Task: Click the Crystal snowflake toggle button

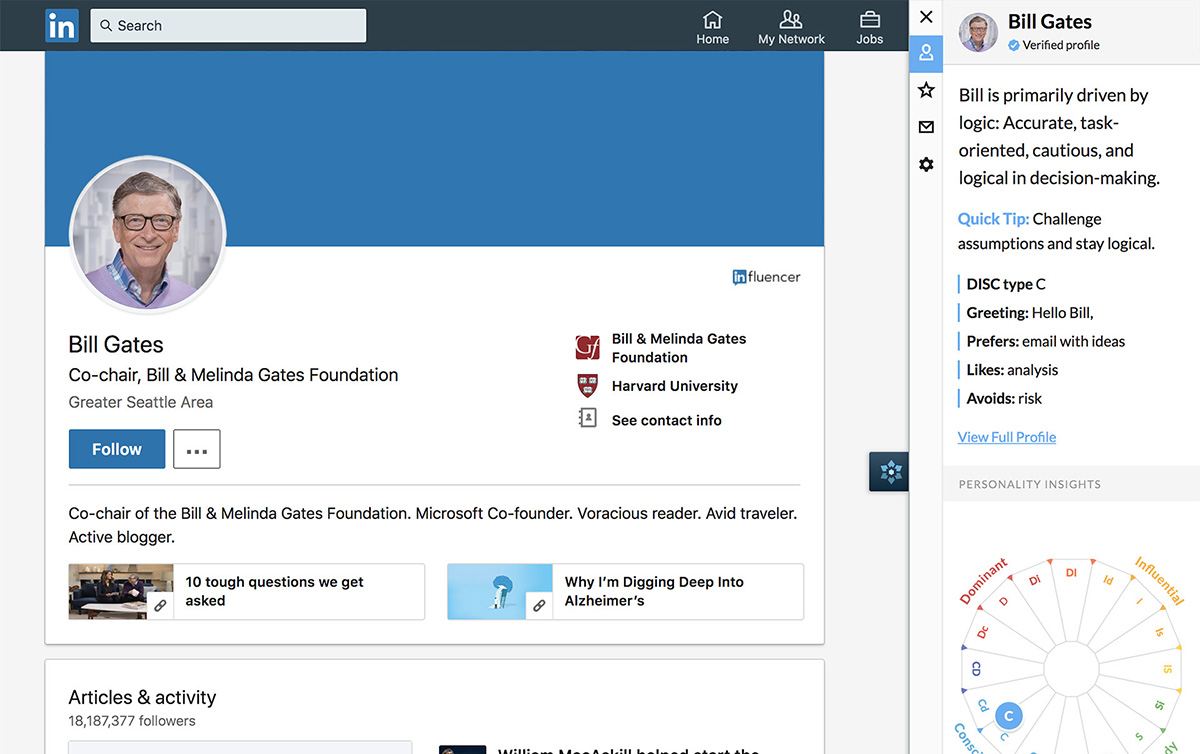Action: tap(889, 471)
